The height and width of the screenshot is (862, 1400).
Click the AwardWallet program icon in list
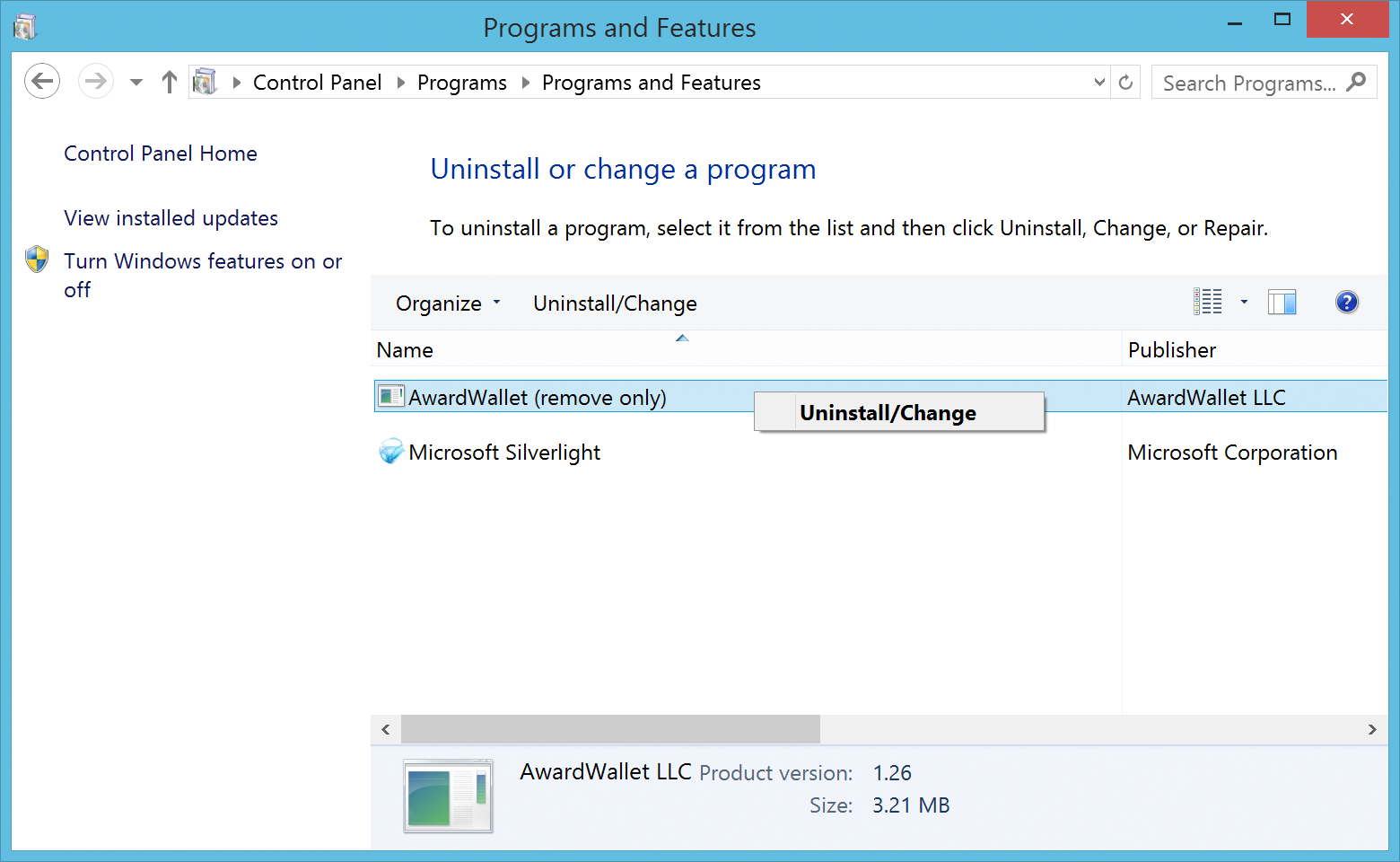pyautogui.click(x=391, y=397)
